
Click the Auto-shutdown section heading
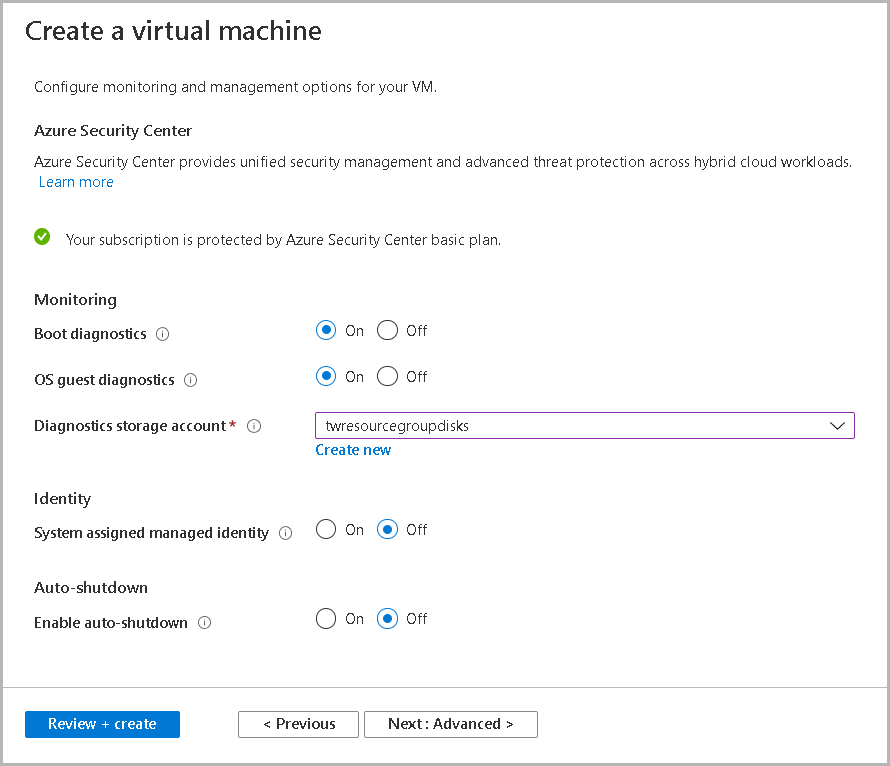click(91, 588)
